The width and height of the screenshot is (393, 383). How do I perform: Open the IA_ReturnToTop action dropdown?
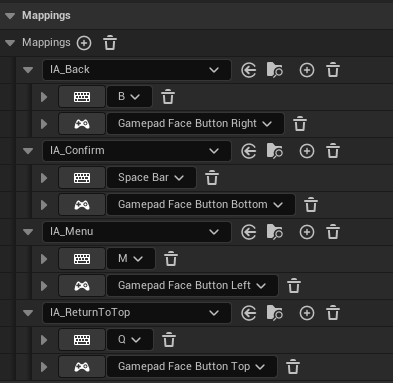(x=137, y=313)
